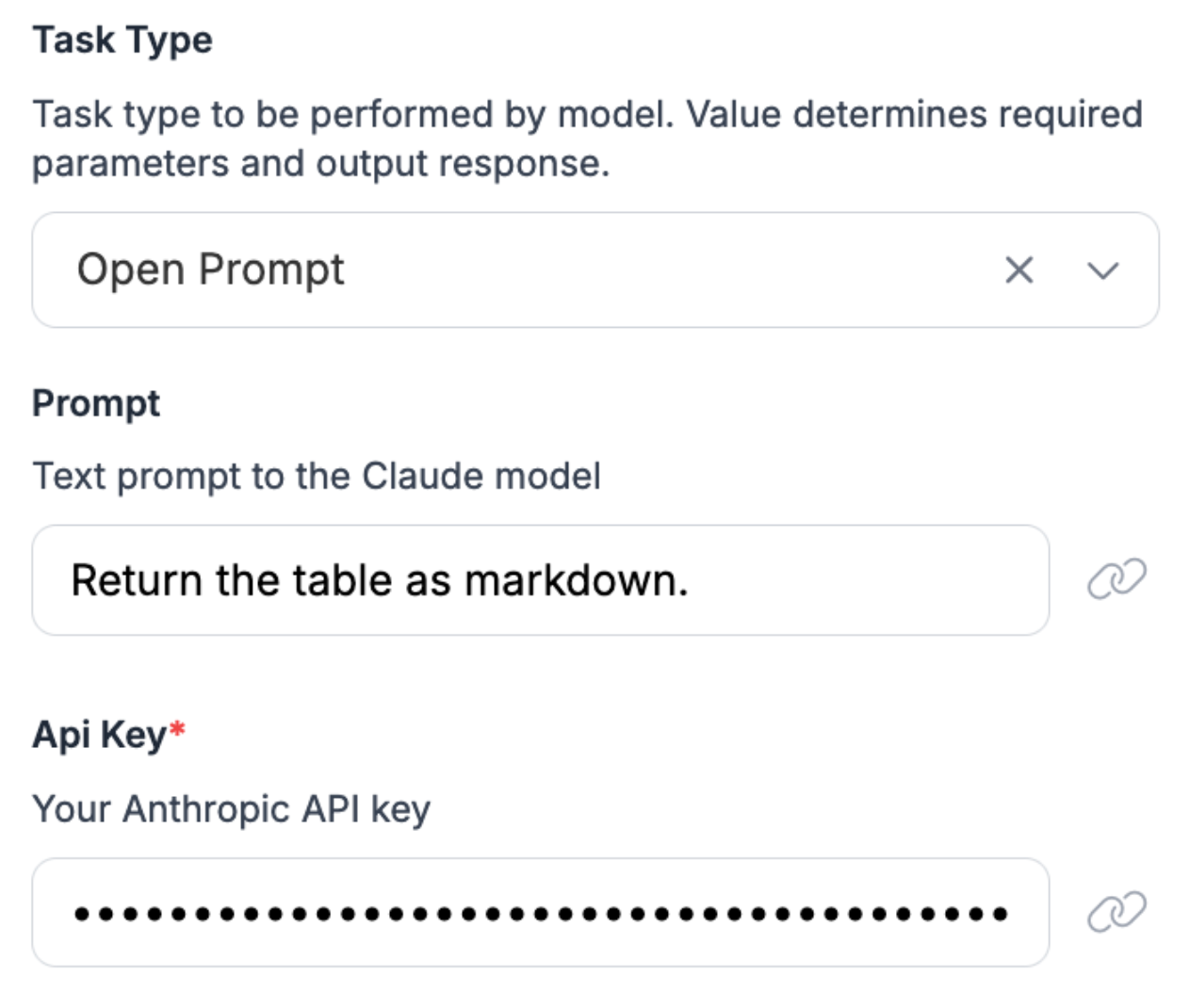This screenshot has width=1191, height=1008.
Task: Expand the Task Type dropdown chevron
Action: coord(1102,271)
